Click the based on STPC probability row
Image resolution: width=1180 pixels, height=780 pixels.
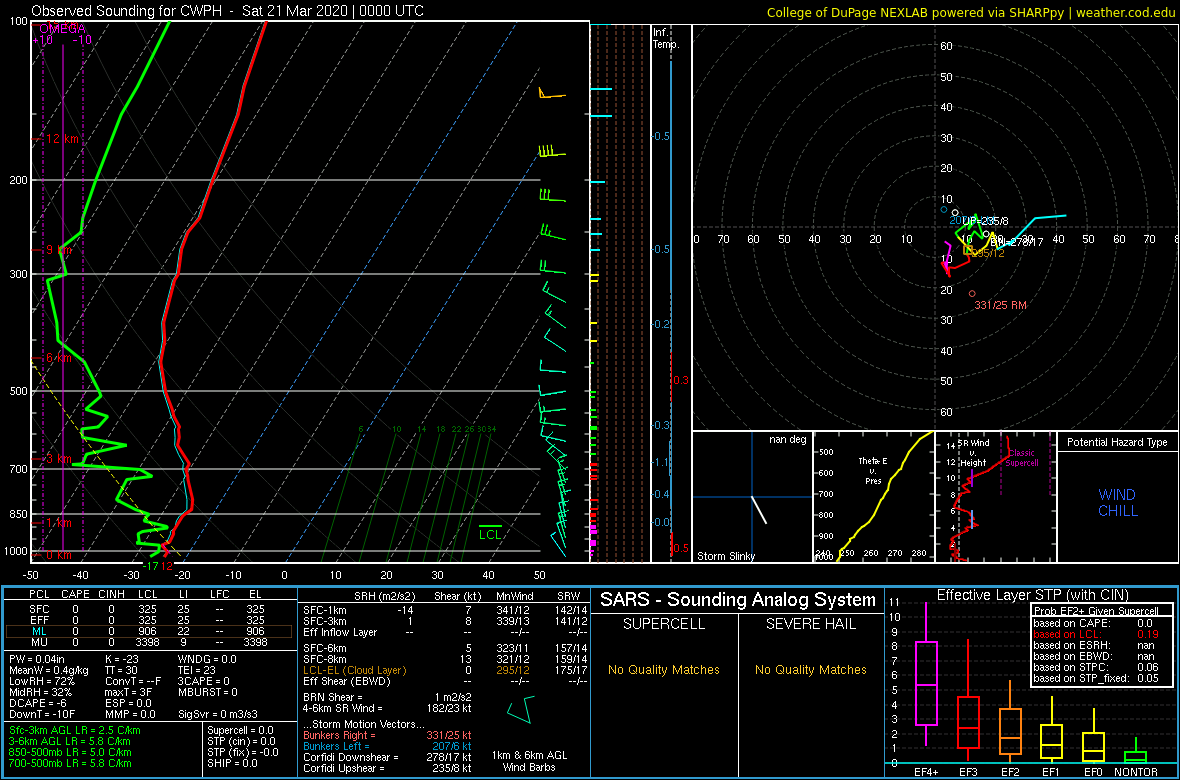[1102, 668]
